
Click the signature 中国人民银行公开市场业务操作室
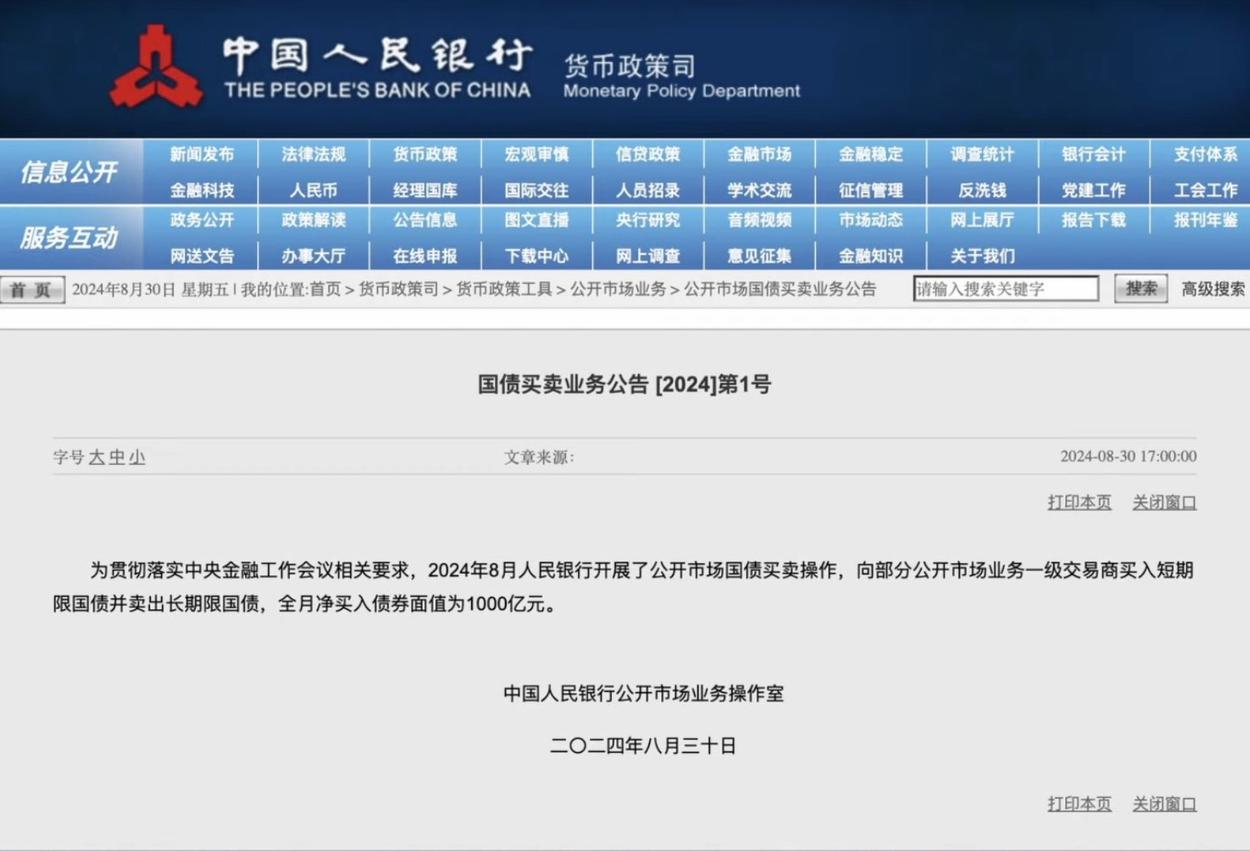pos(643,693)
